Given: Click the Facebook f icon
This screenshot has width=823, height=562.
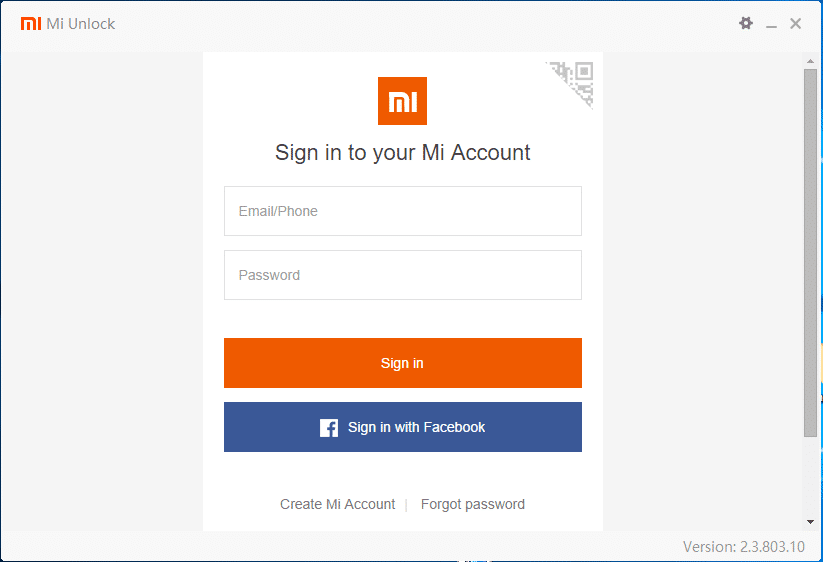Looking at the screenshot, I should 329,428.
